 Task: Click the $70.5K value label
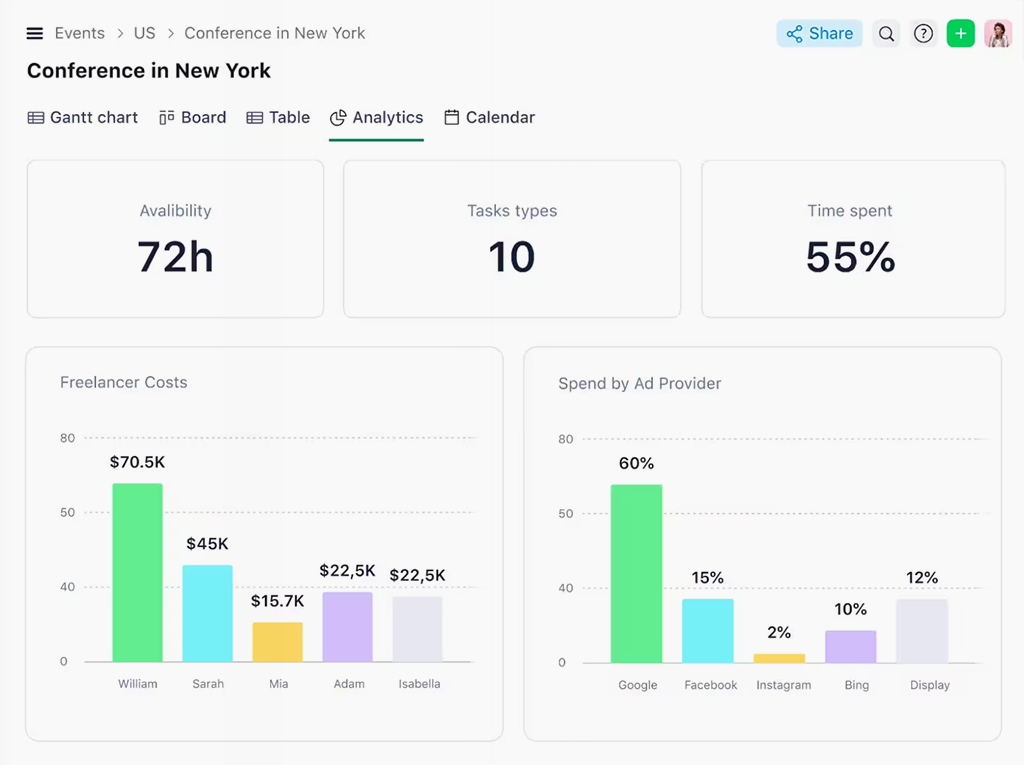click(x=137, y=462)
